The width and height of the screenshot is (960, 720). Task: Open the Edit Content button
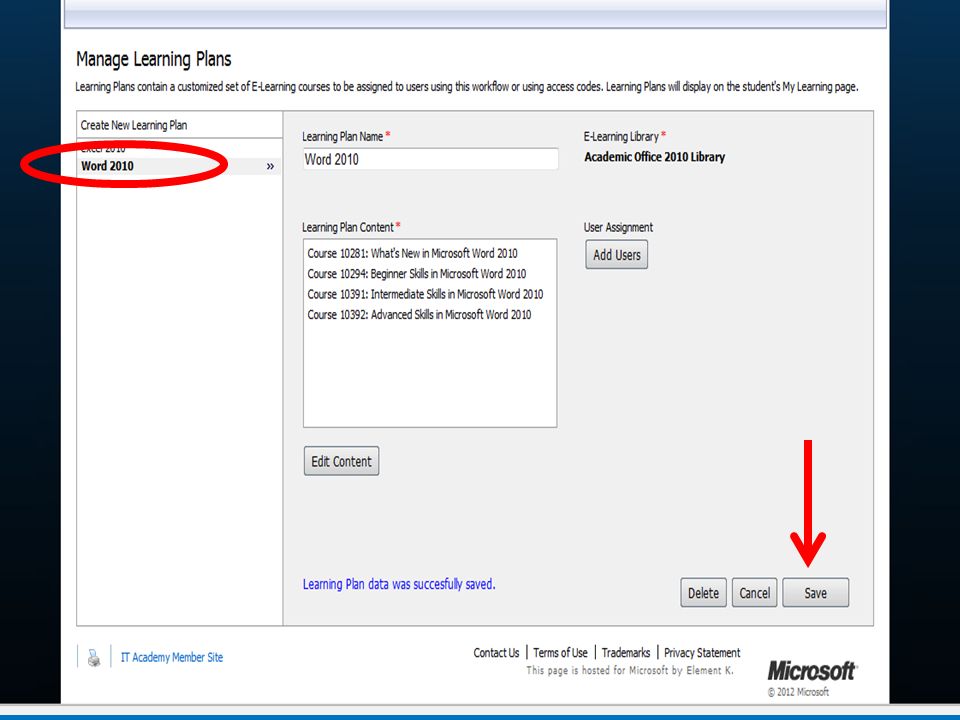tap(342, 461)
